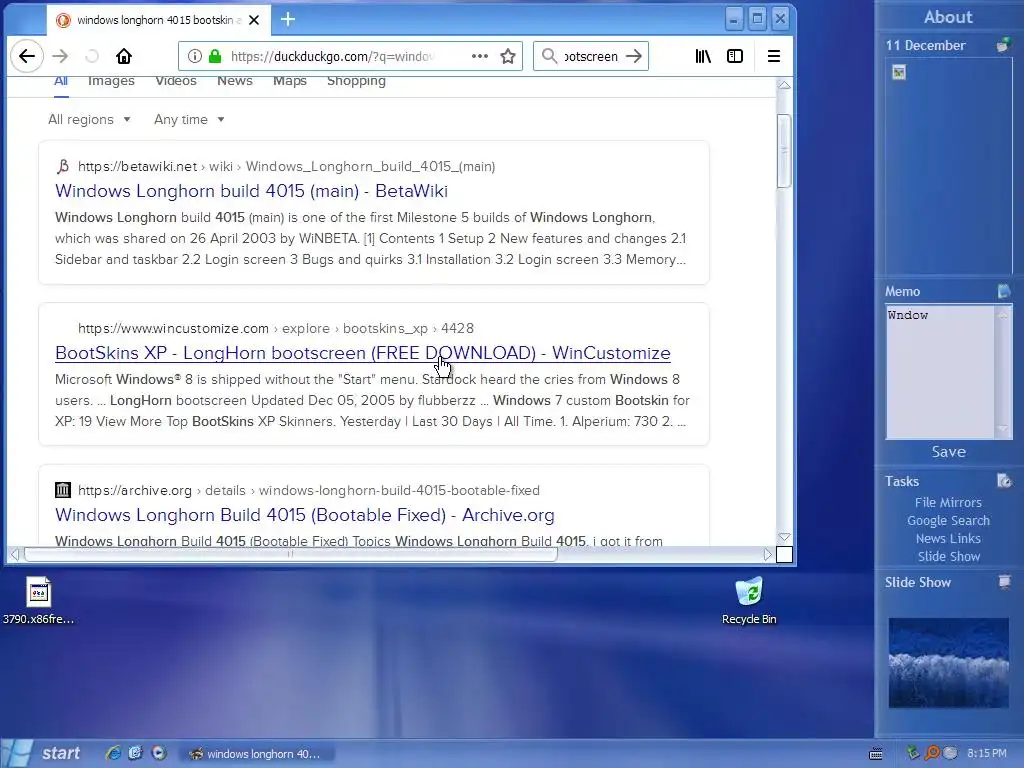The image size is (1024, 768).
Task: Click the browser scroll up arrow
Action: 784,86
